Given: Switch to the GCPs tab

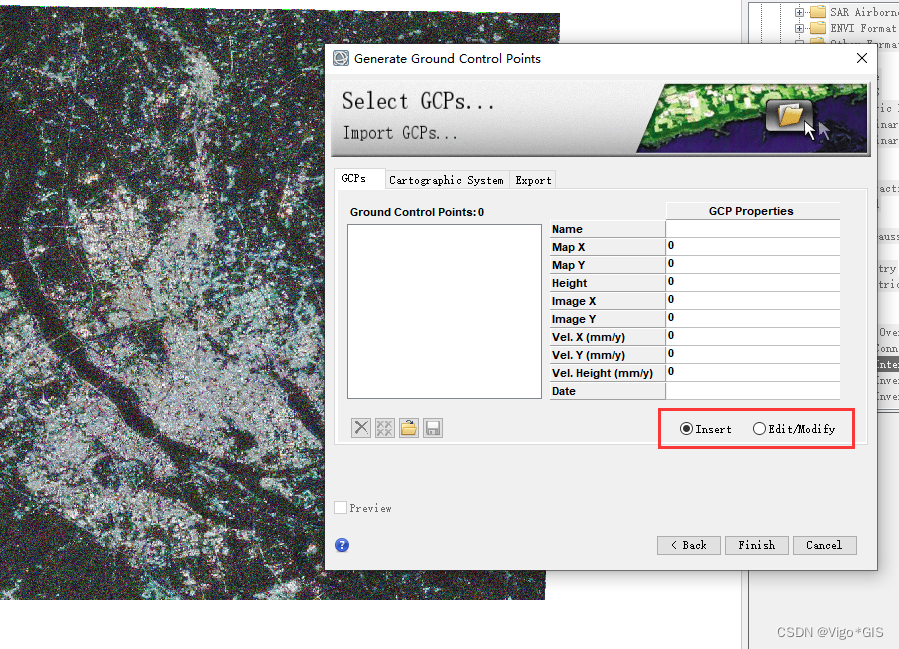Looking at the screenshot, I should coord(359,179).
